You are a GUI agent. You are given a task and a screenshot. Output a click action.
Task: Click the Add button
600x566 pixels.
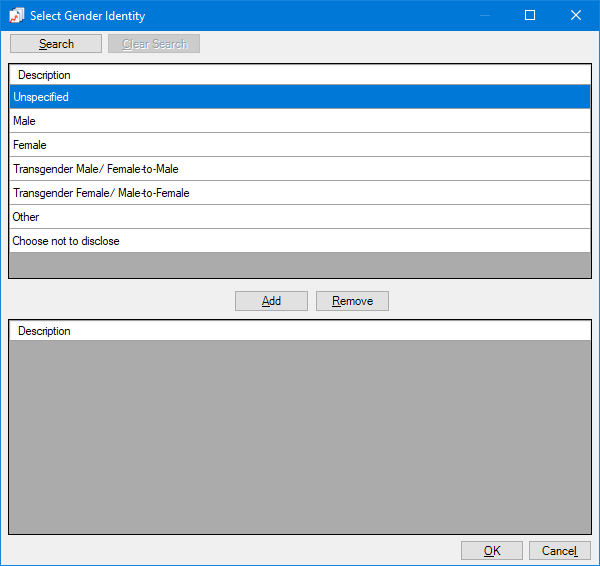click(x=271, y=301)
